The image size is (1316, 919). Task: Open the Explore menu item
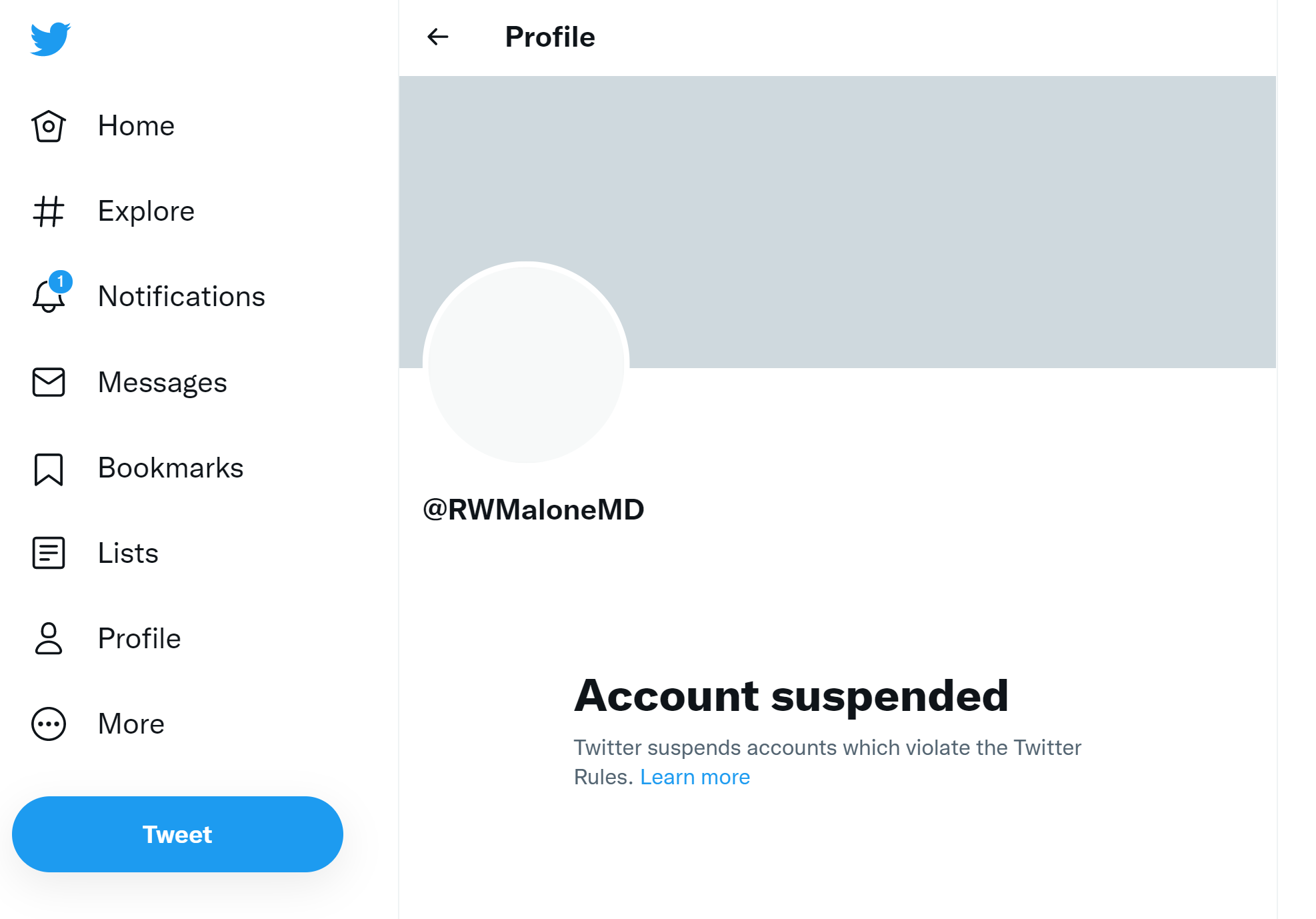click(x=146, y=211)
